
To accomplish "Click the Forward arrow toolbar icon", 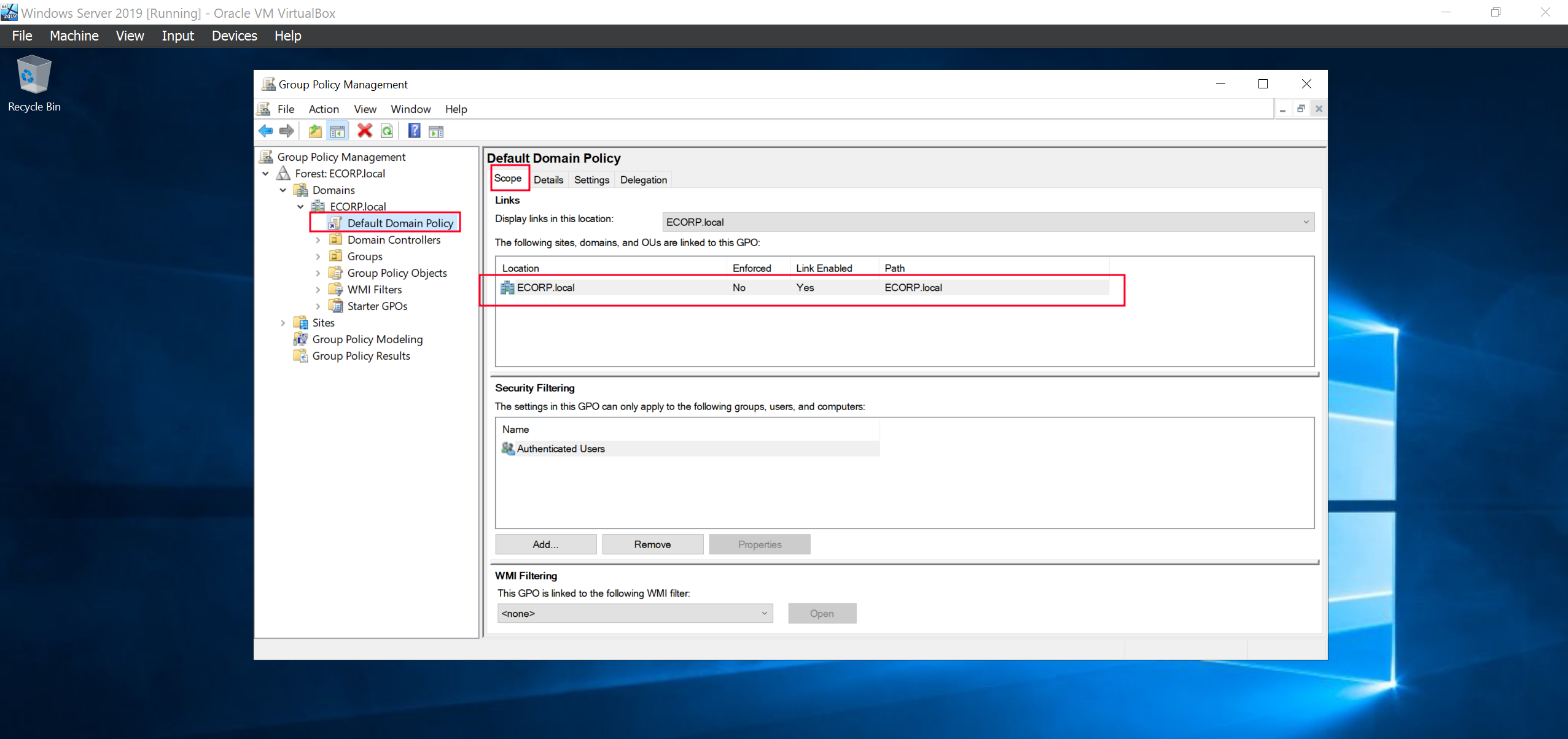I will pyautogui.click(x=287, y=131).
